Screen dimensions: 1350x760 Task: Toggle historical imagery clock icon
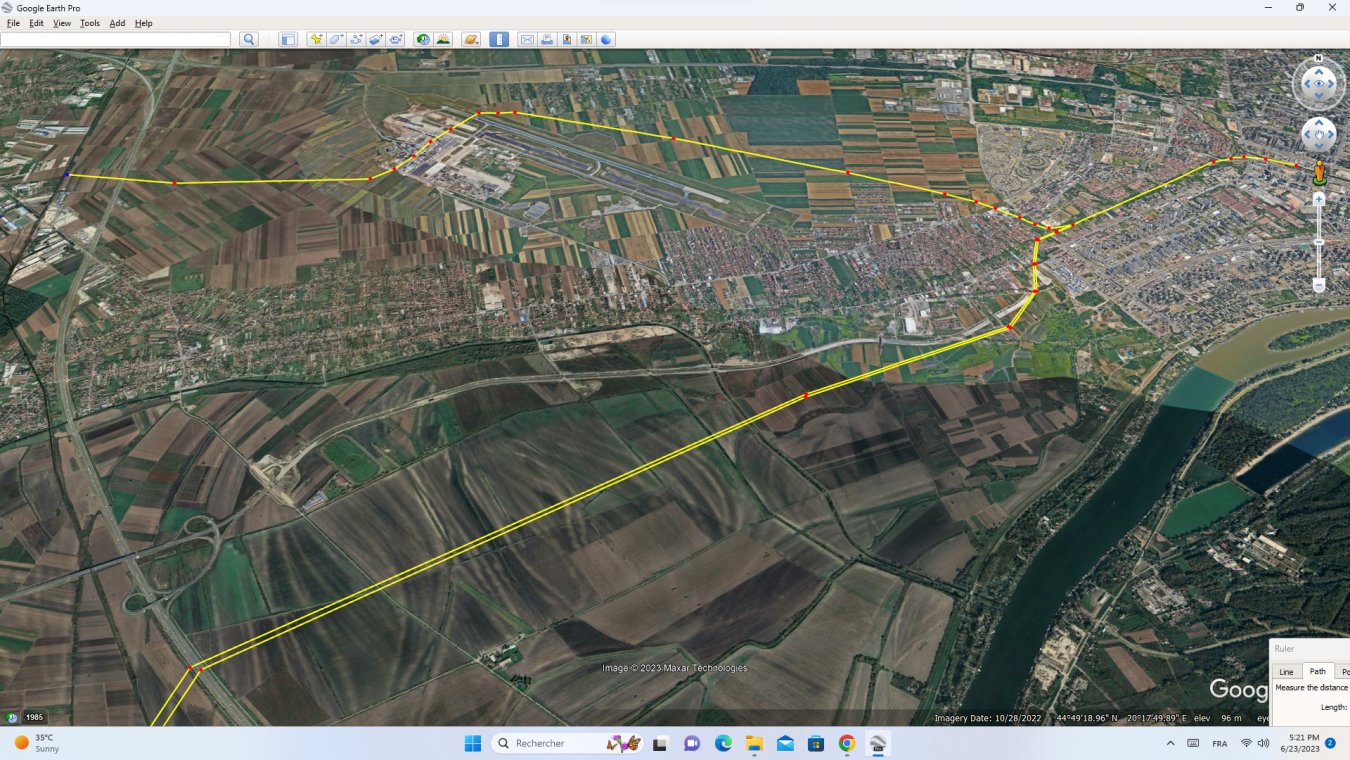pyautogui.click(x=423, y=40)
